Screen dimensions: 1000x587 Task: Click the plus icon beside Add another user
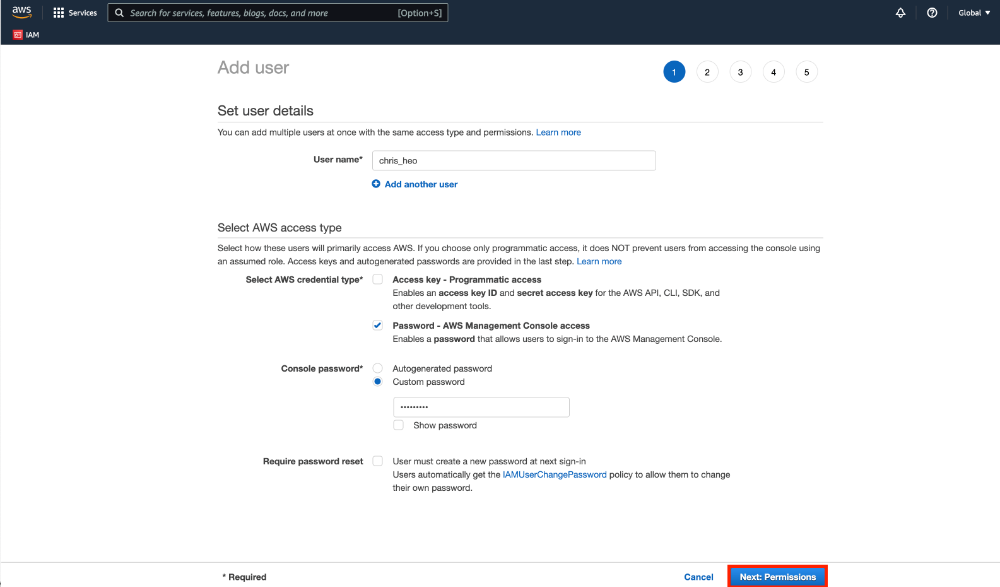376,184
